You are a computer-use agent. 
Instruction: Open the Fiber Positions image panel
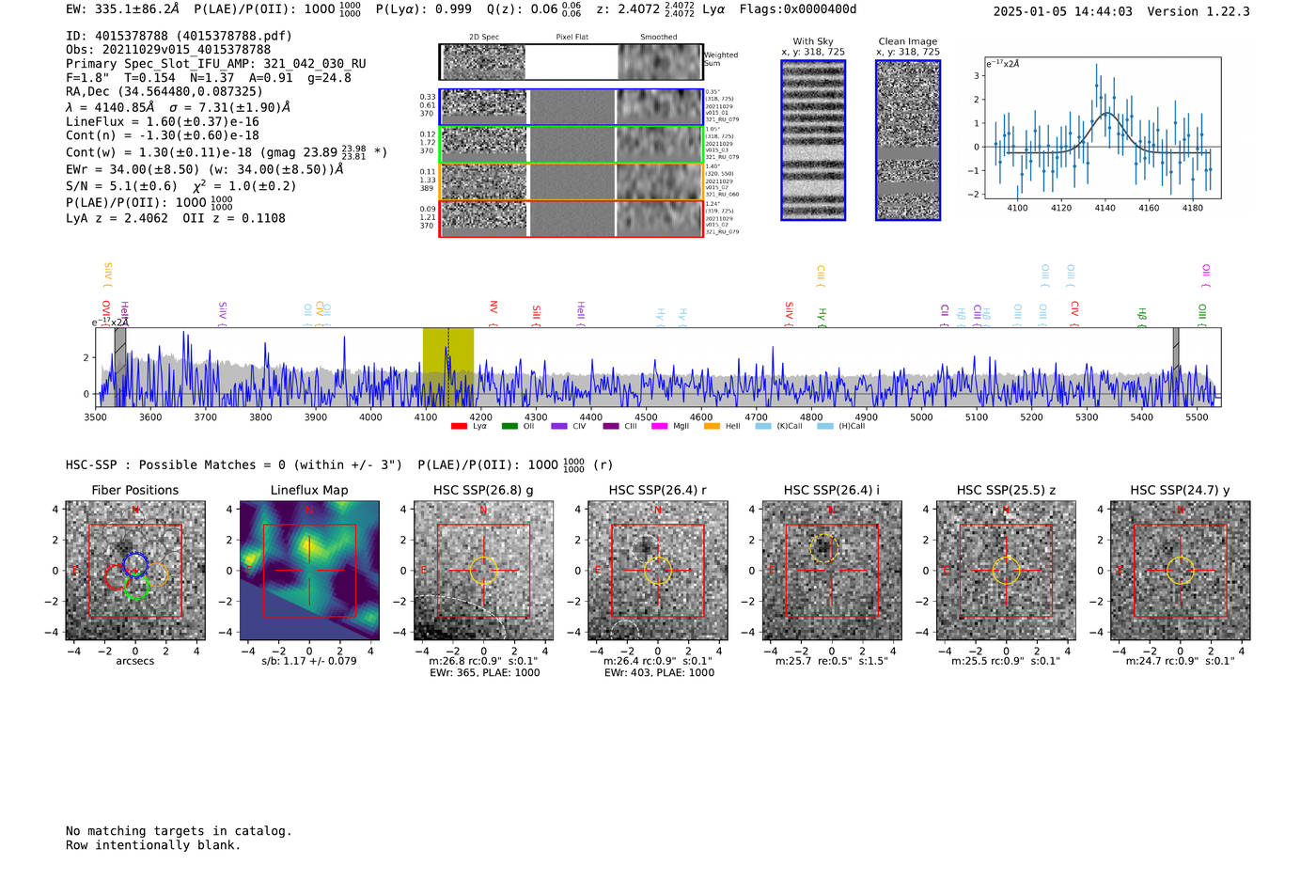[x=135, y=571]
